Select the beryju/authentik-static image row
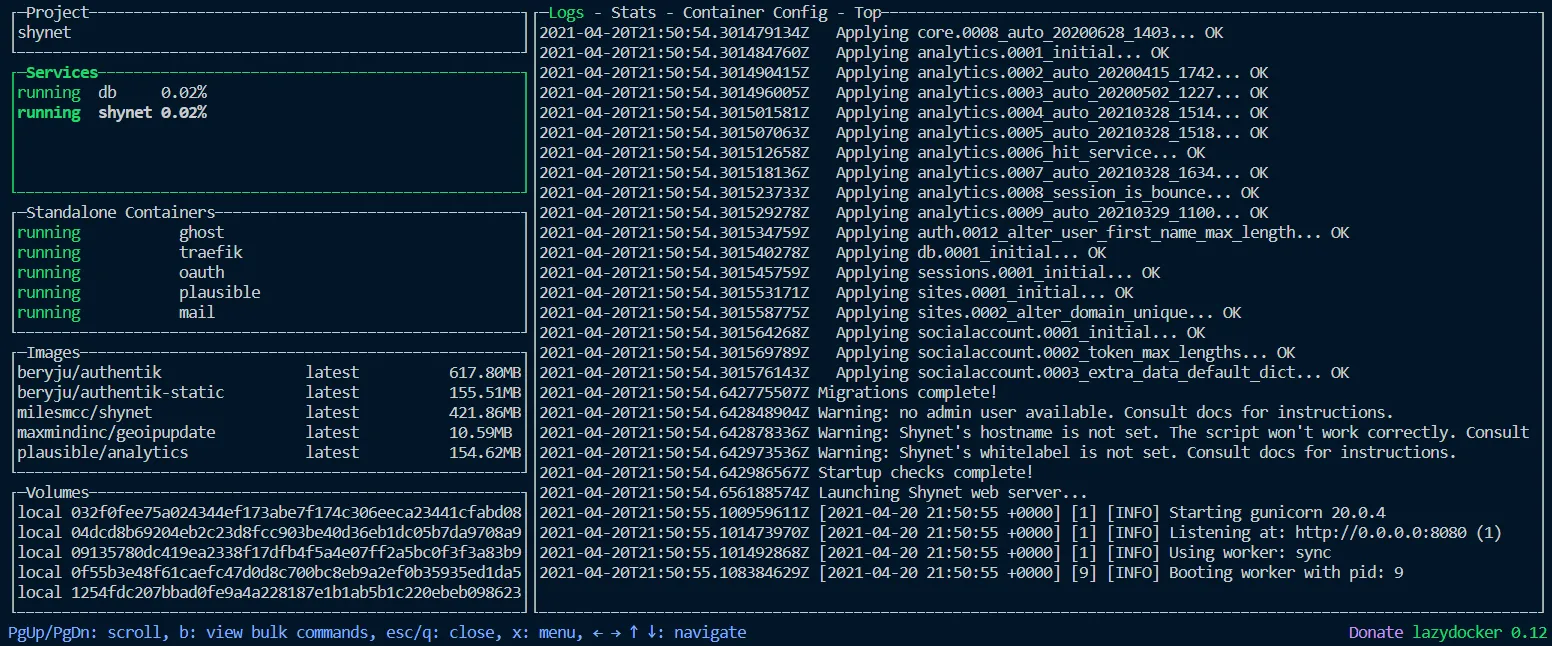1552x646 pixels. 269,392
